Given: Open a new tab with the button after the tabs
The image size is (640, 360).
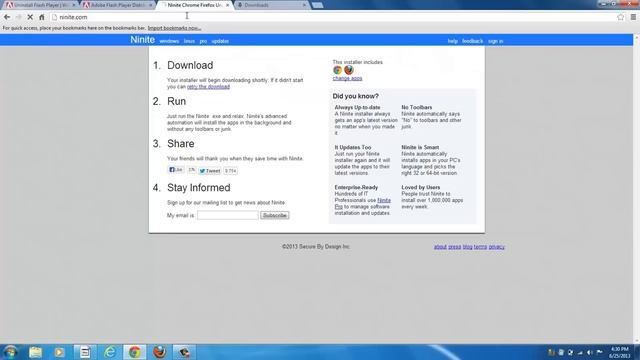Looking at the screenshot, I should click(x=318, y=5).
